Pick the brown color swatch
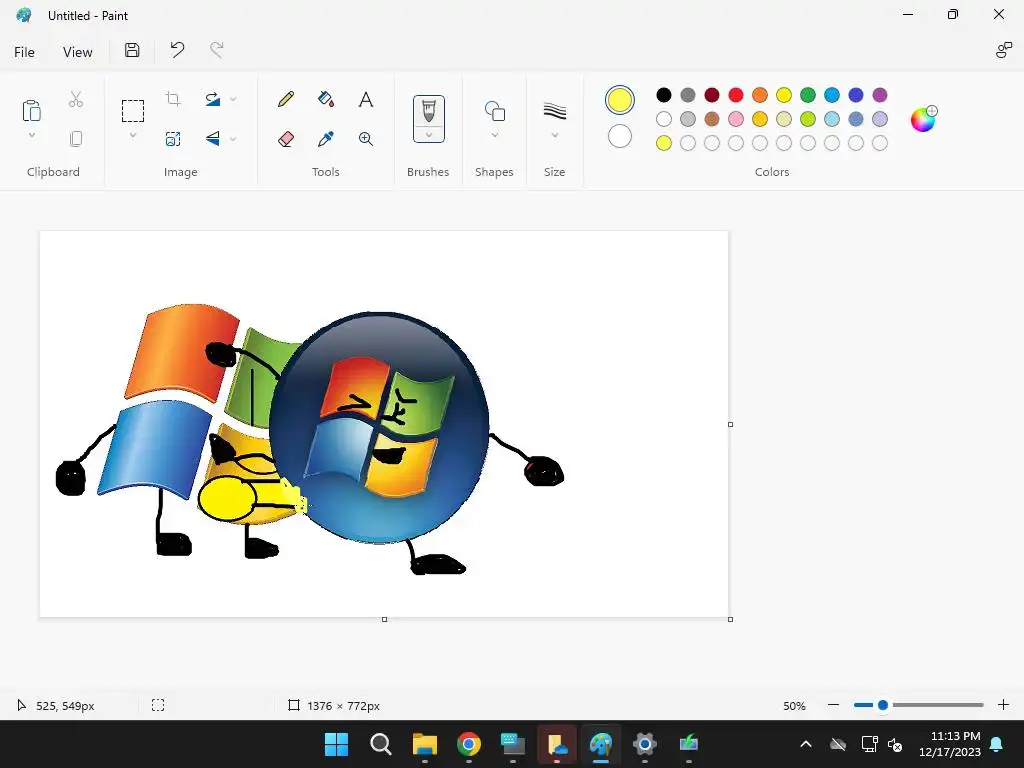 click(712, 119)
